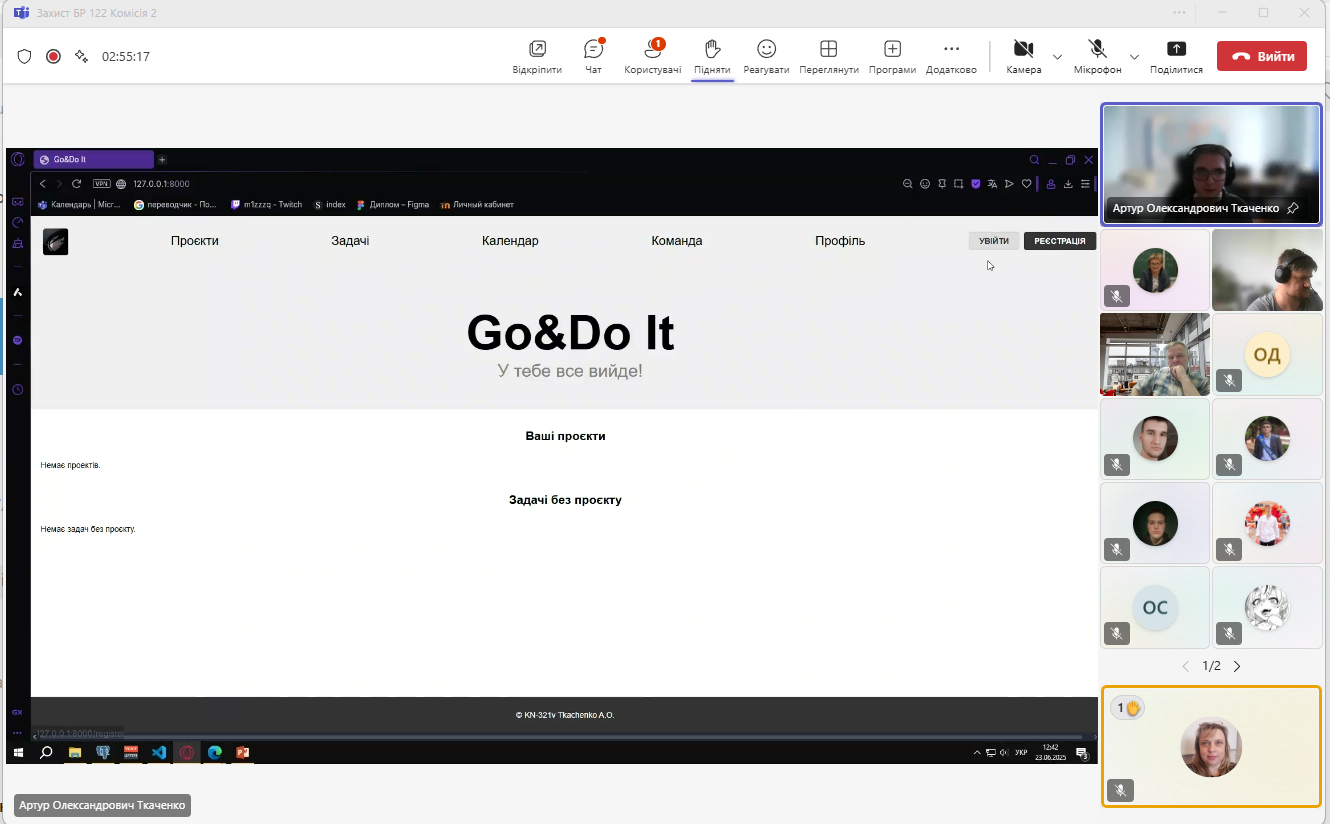Go to next page of participant tiles
The height and width of the screenshot is (824, 1330).
click(x=1237, y=666)
